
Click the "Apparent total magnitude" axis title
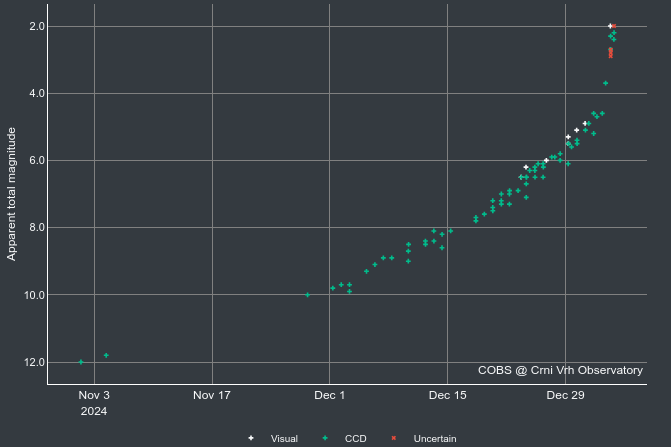click(12, 193)
